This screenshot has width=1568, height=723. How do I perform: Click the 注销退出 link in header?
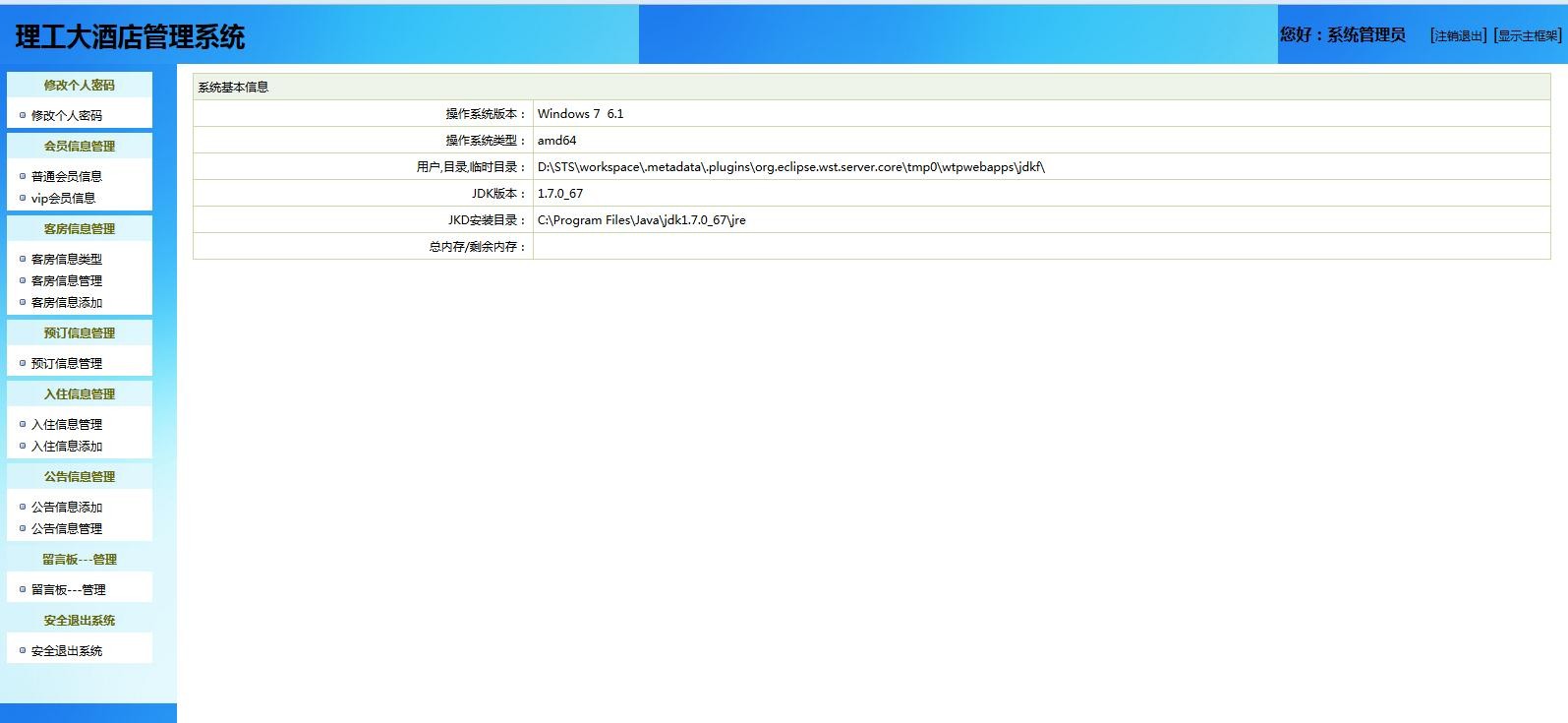[x=1459, y=35]
